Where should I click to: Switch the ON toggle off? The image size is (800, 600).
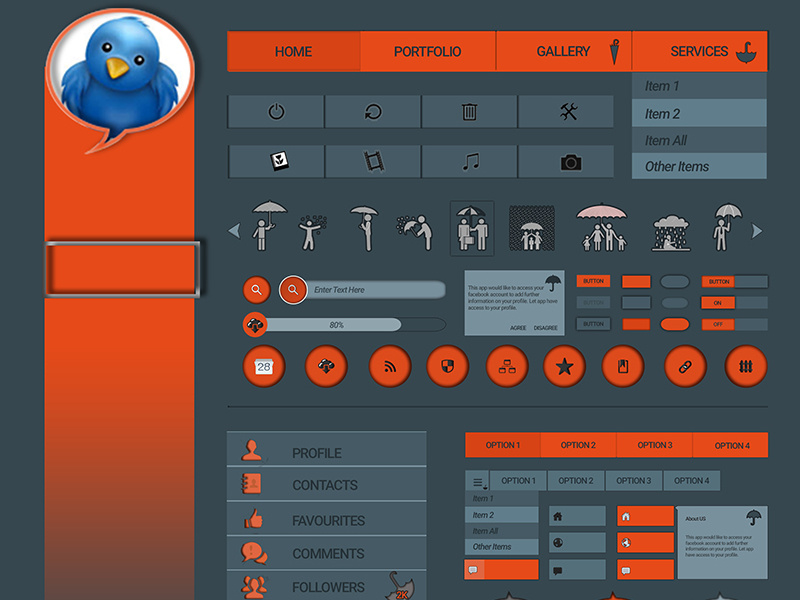coord(718,302)
